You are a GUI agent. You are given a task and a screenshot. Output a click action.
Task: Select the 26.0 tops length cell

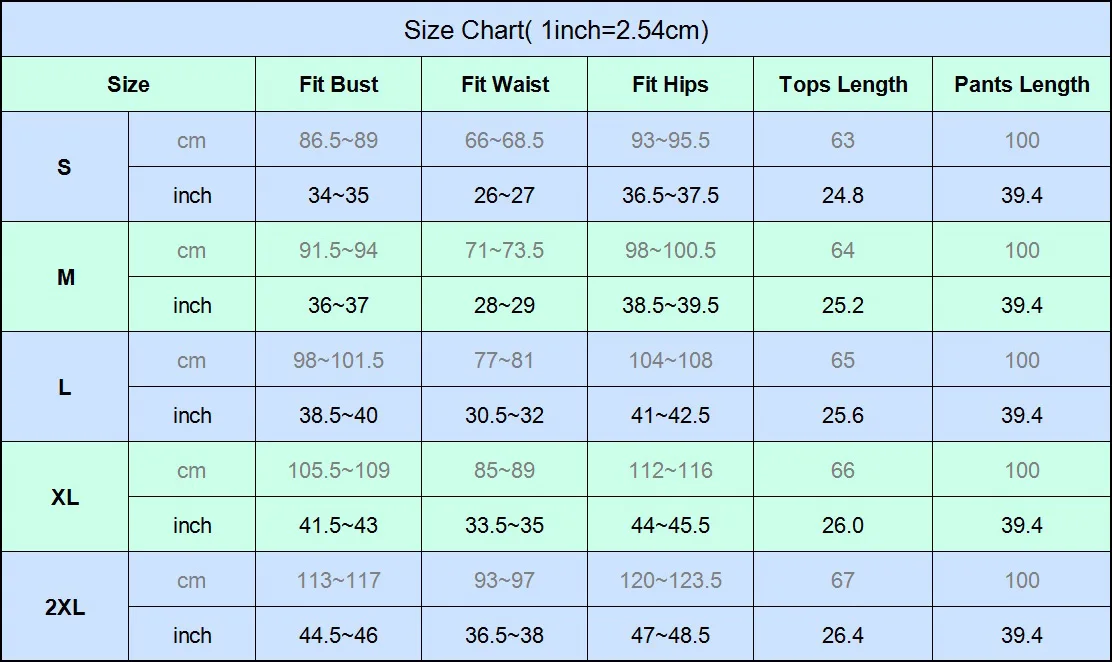tap(843, 525)
